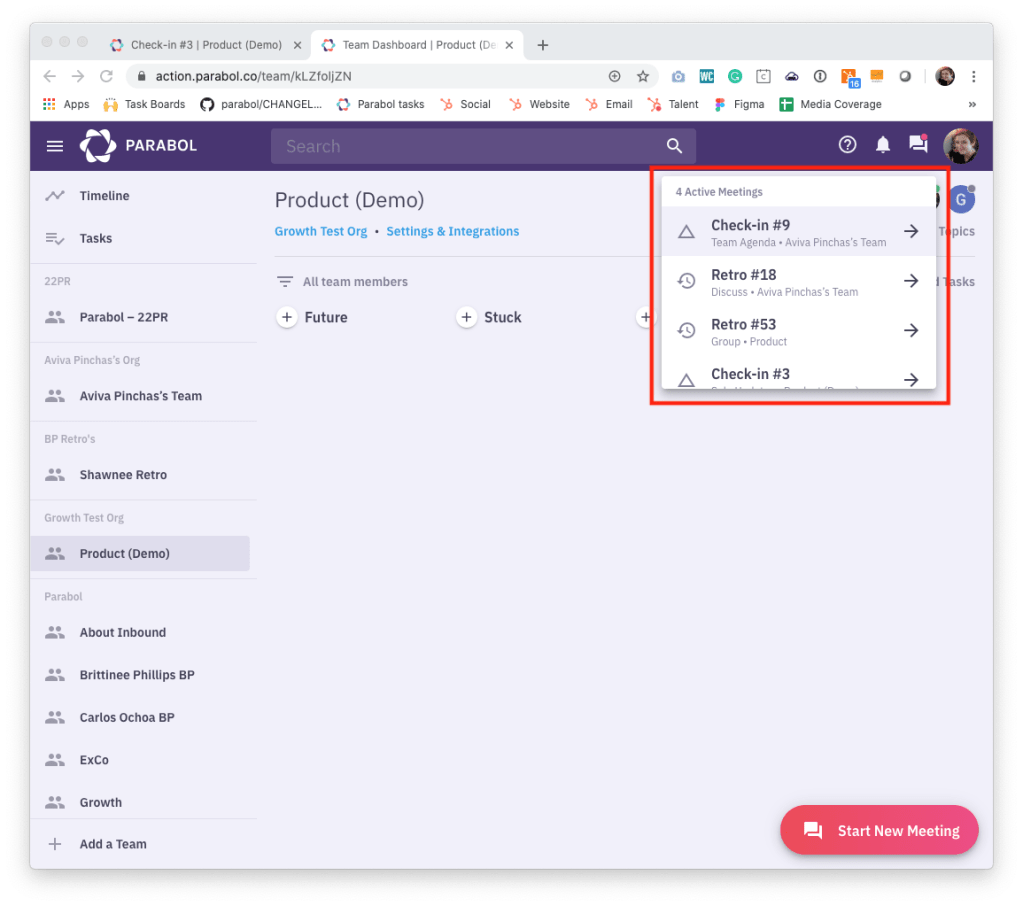Image resolution: width=1023 pixels, height=906 pixels.
Task: Reload the page
Action: pos(106,76)
